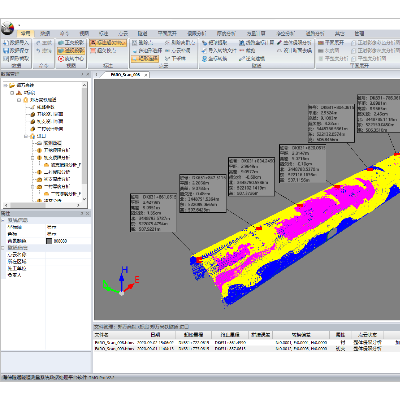The width and height of the screenshot is (400, 400).
Task: Click the red target rotation-center icon
Action: pos(61,59)
